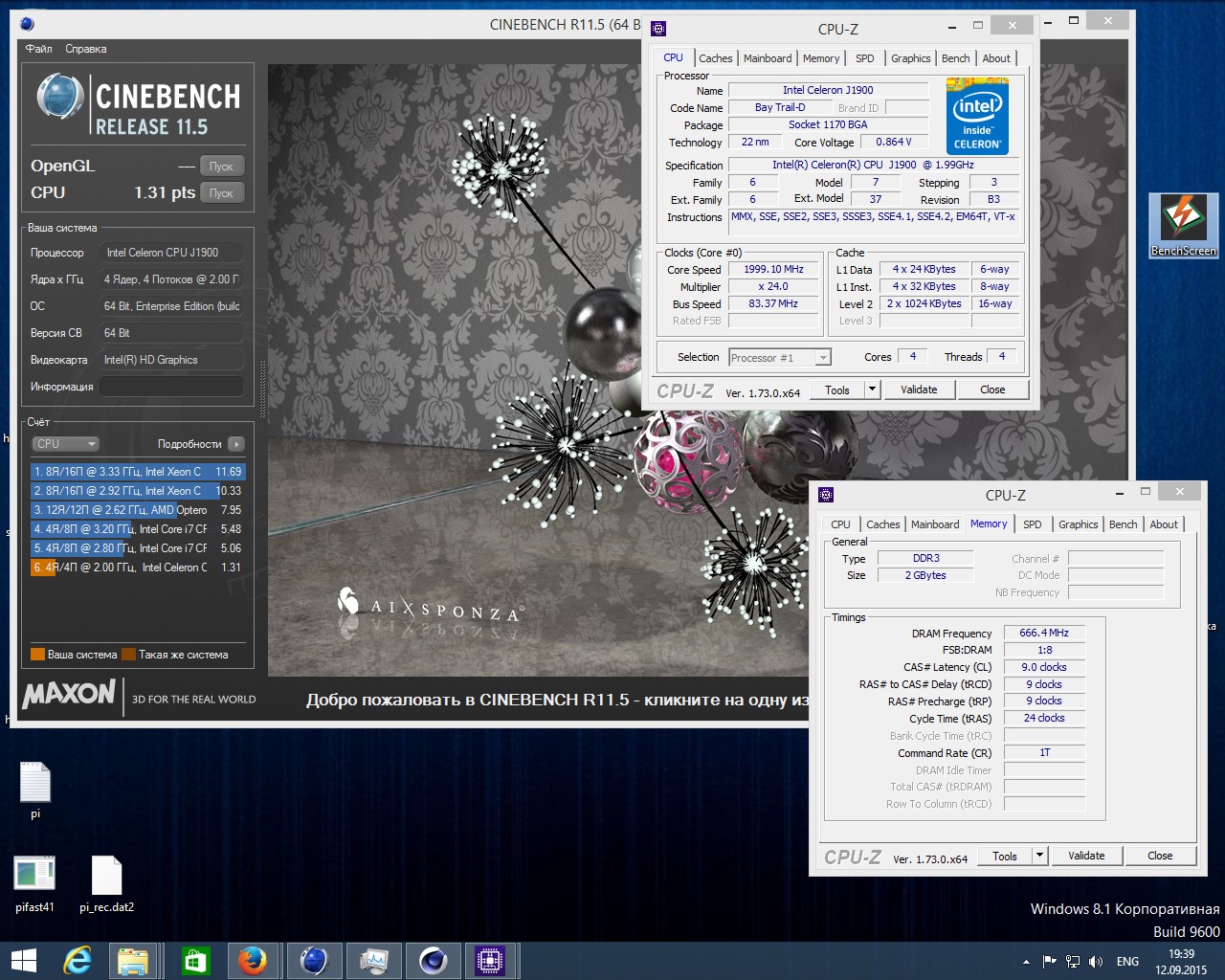1225x980 pixels.
Task: Switch to SPD tab in upper CPU-Z
Action: (x=865, y=58)
